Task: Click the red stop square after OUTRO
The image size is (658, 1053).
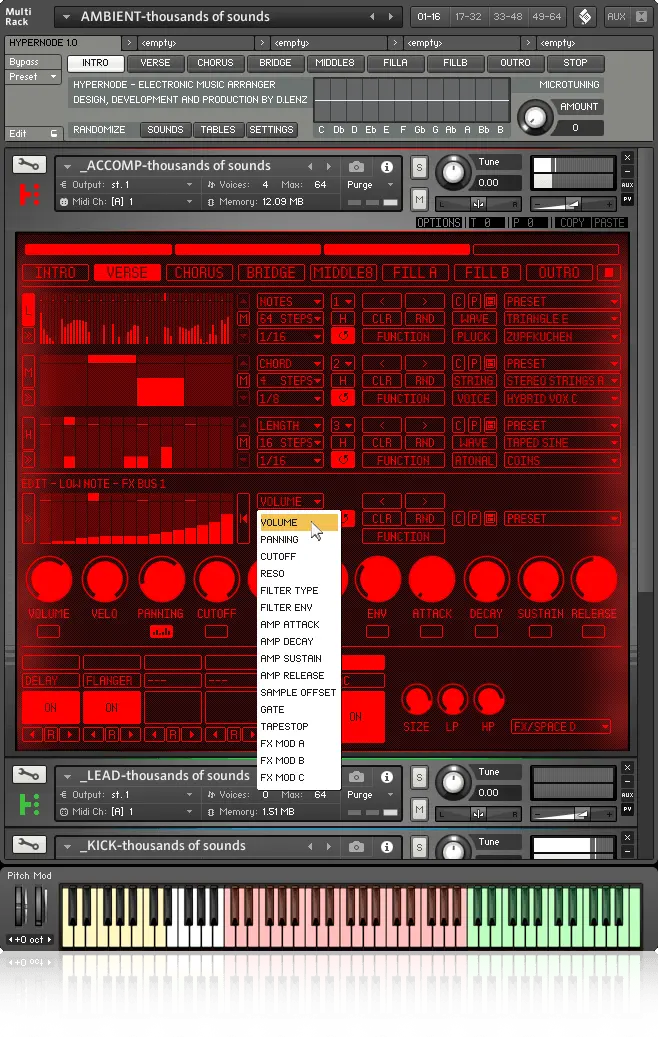Action: click(610, 272)
